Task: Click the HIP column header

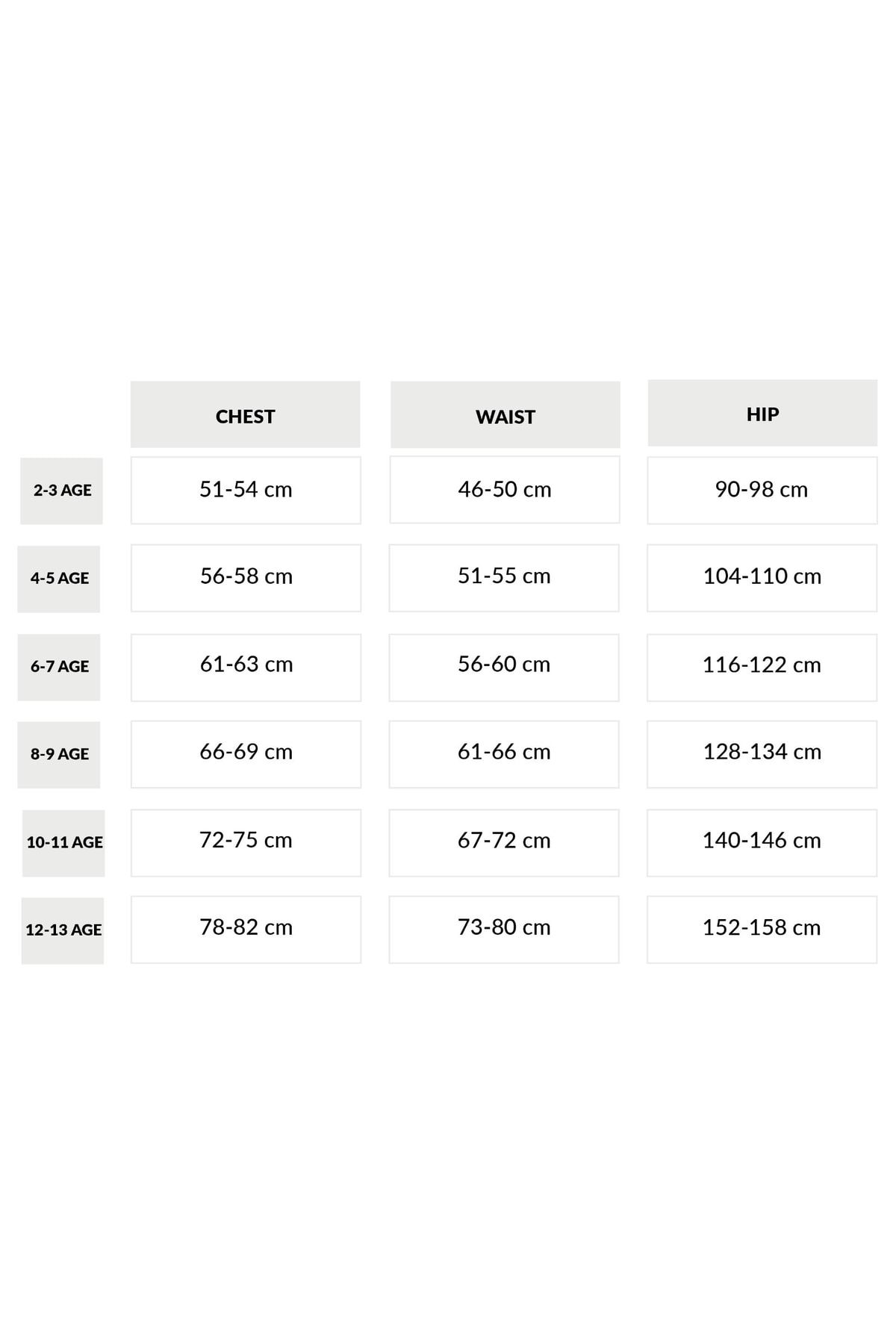Action: 762,413
